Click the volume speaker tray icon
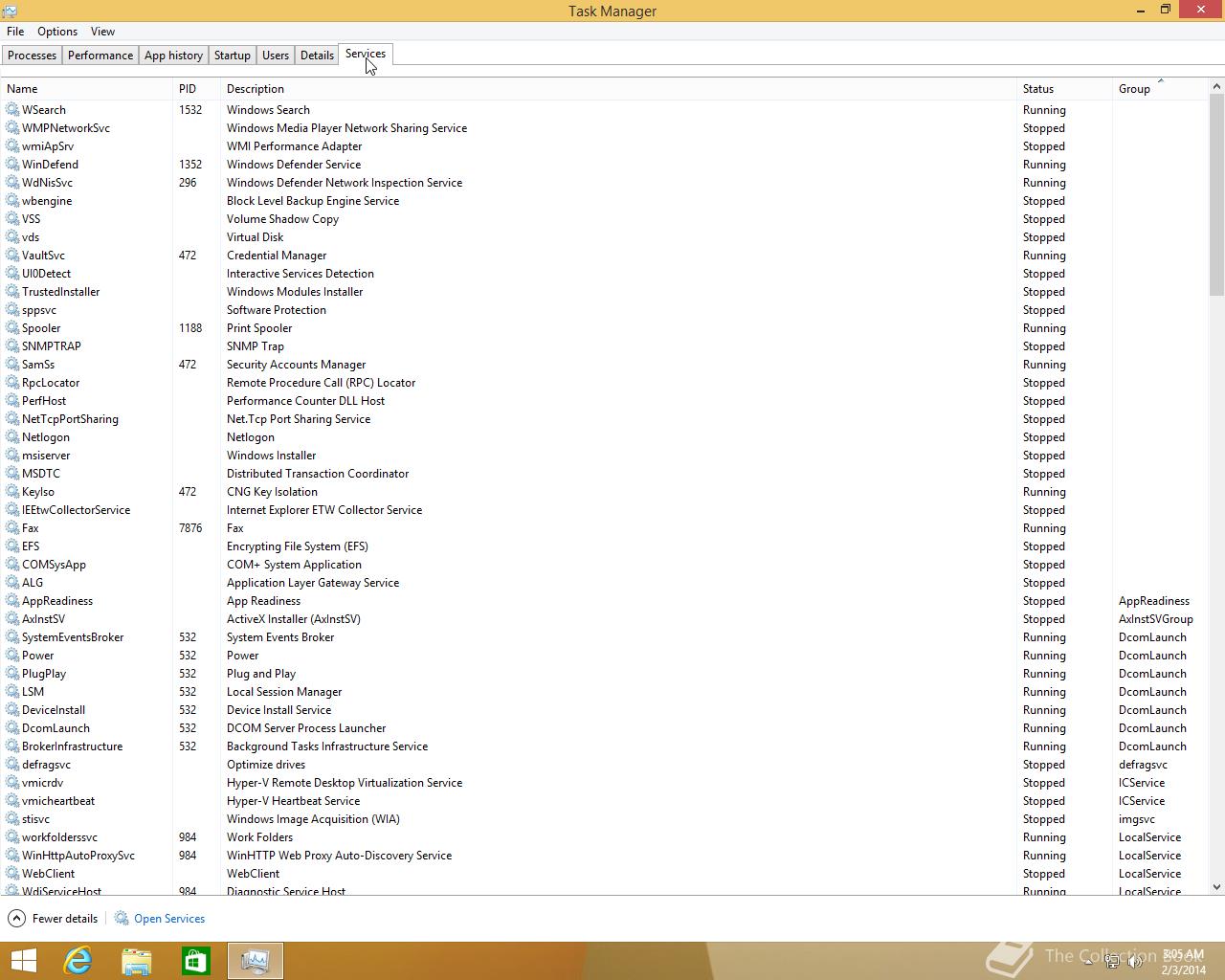 [x=1136, y=962]
